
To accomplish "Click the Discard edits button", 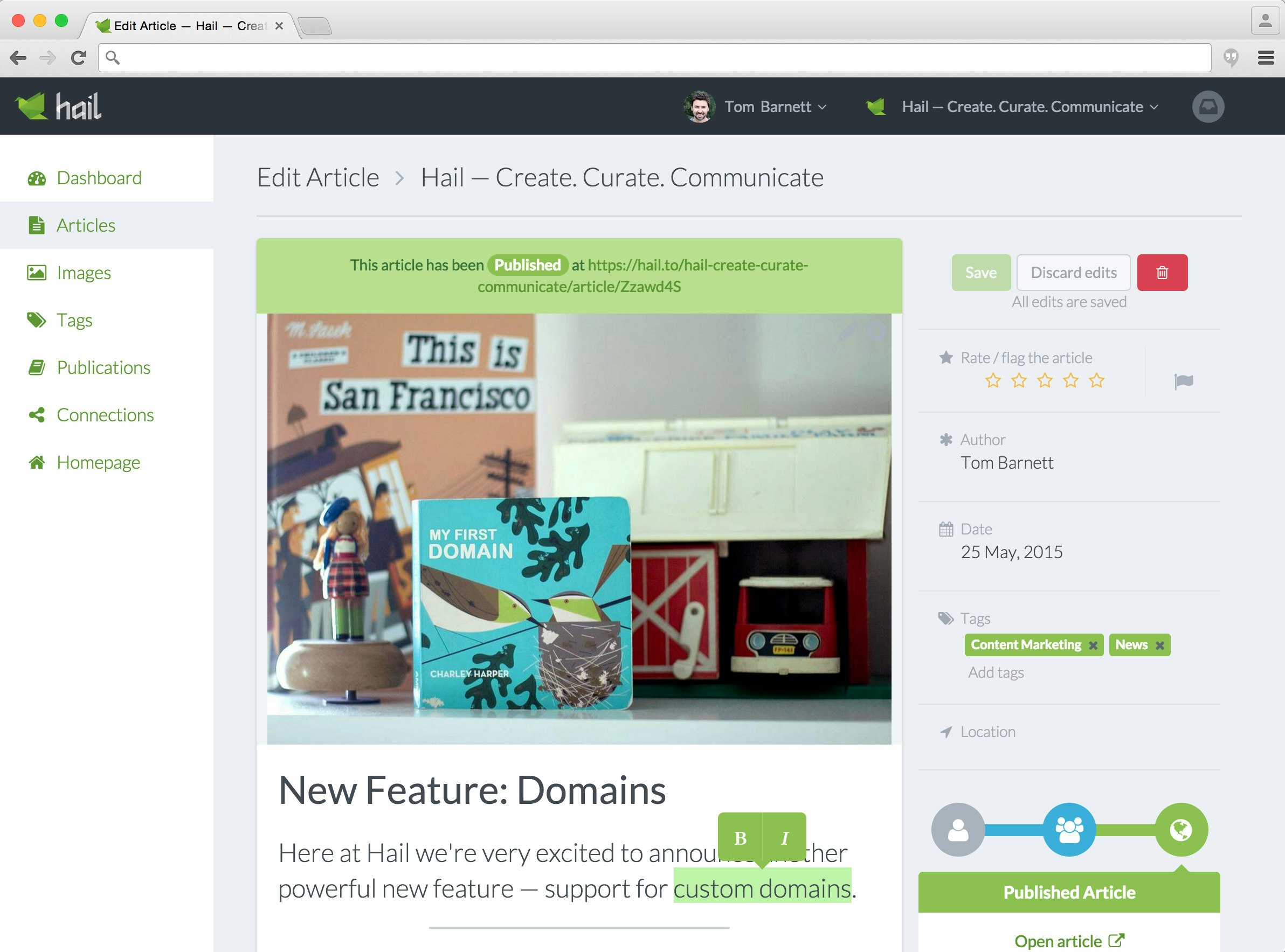I will pos(1073,273).
